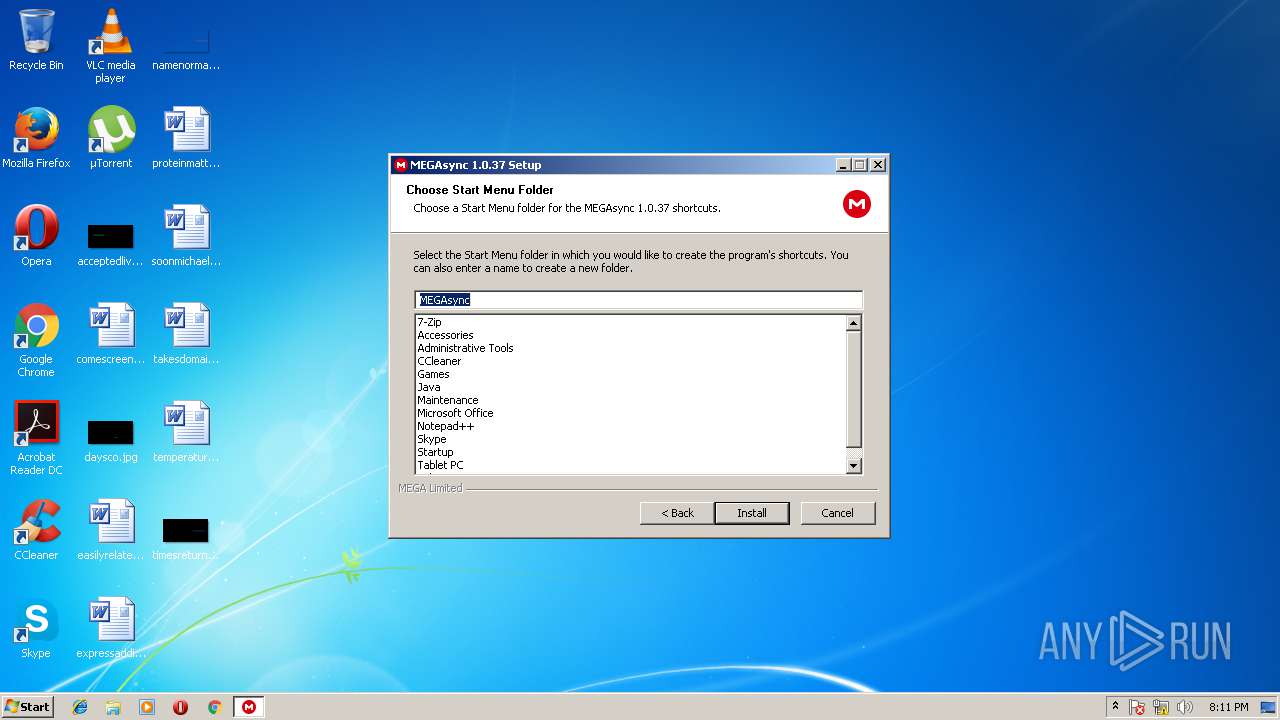Launch VLC media player shortcut
The image size is (1280, 720).
pos(110,45)
